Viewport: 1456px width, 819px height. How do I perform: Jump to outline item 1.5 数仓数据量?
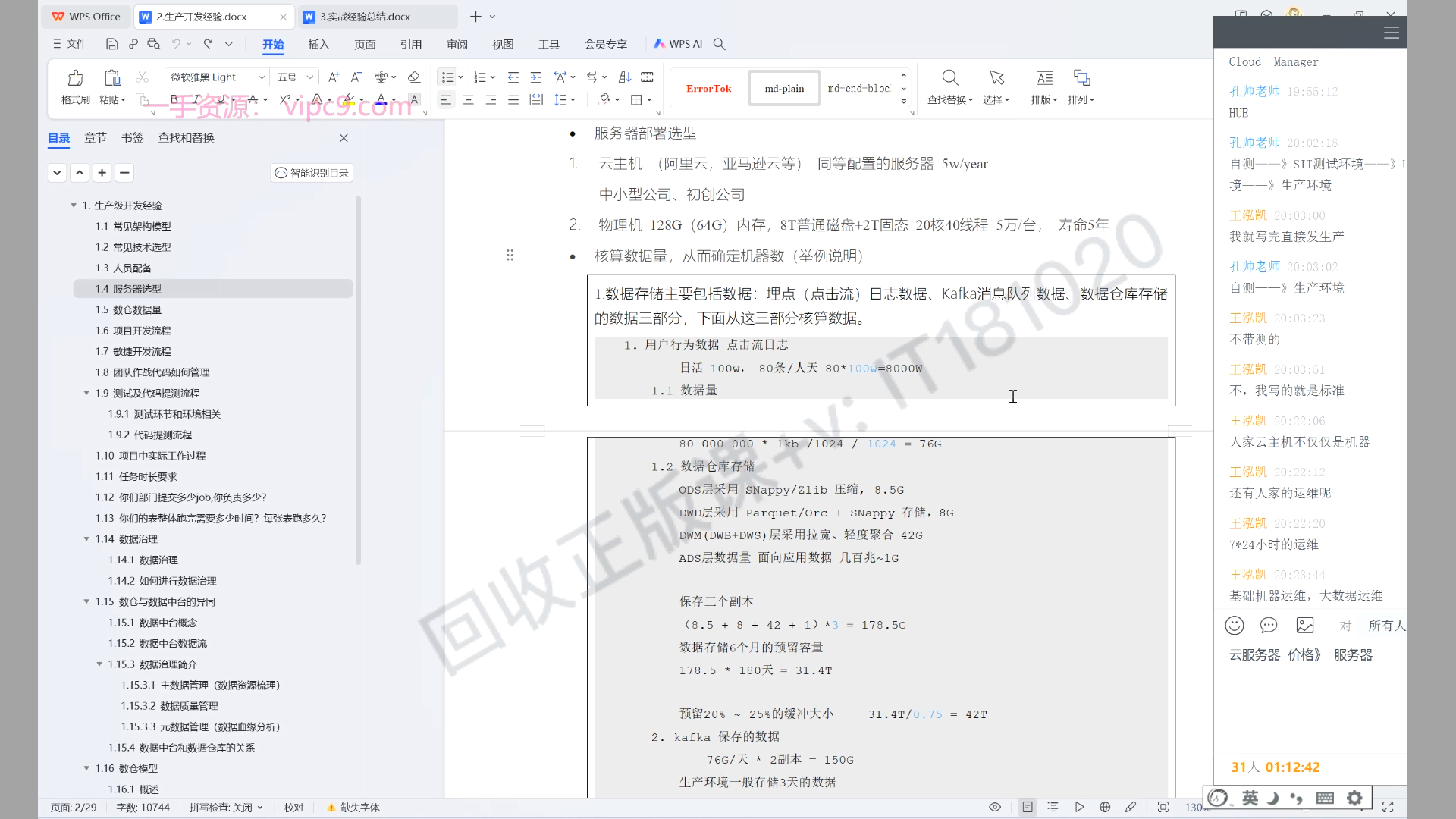pos(128,310)
